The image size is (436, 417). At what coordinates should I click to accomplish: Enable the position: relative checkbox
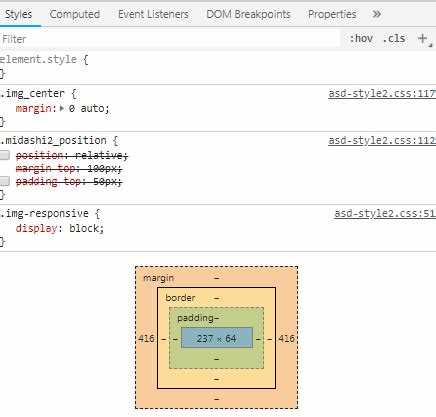tap(4, 155)
